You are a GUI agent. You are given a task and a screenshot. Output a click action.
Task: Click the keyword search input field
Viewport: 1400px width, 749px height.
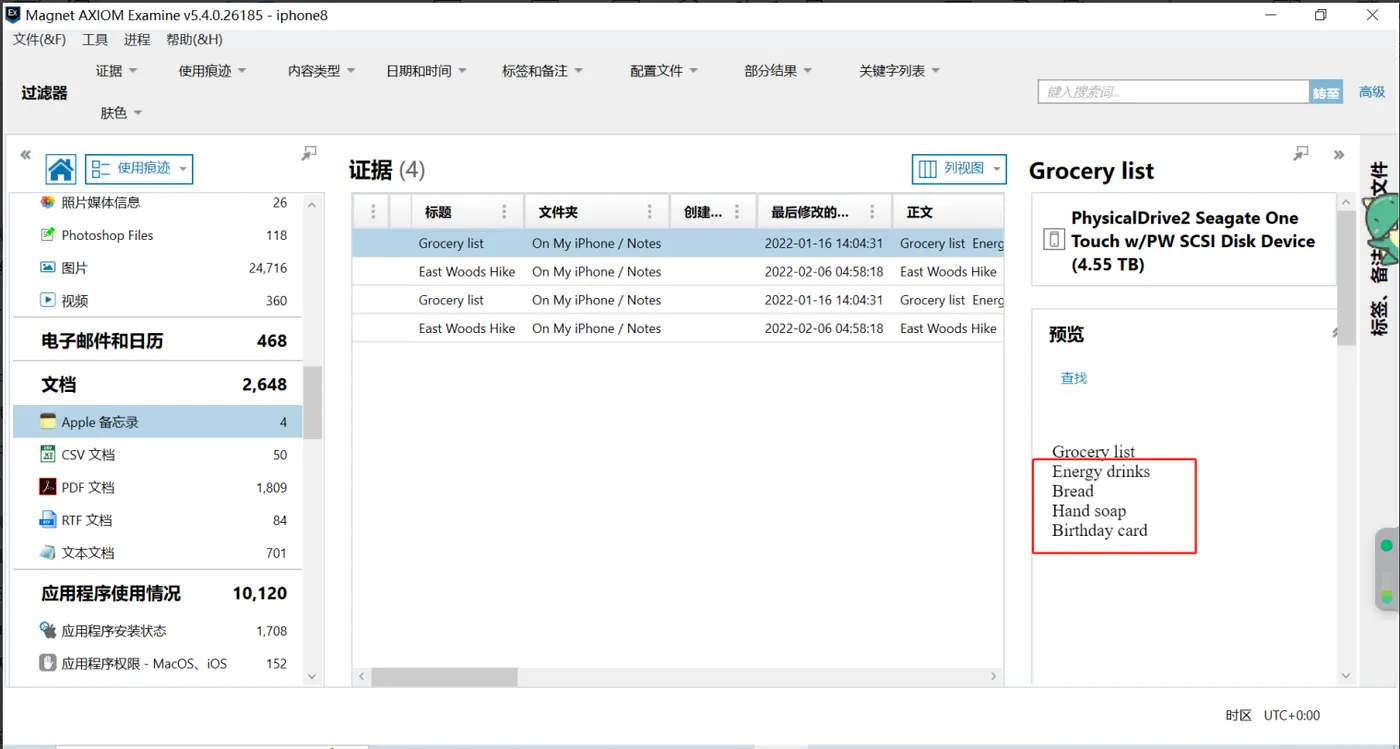1174,92
